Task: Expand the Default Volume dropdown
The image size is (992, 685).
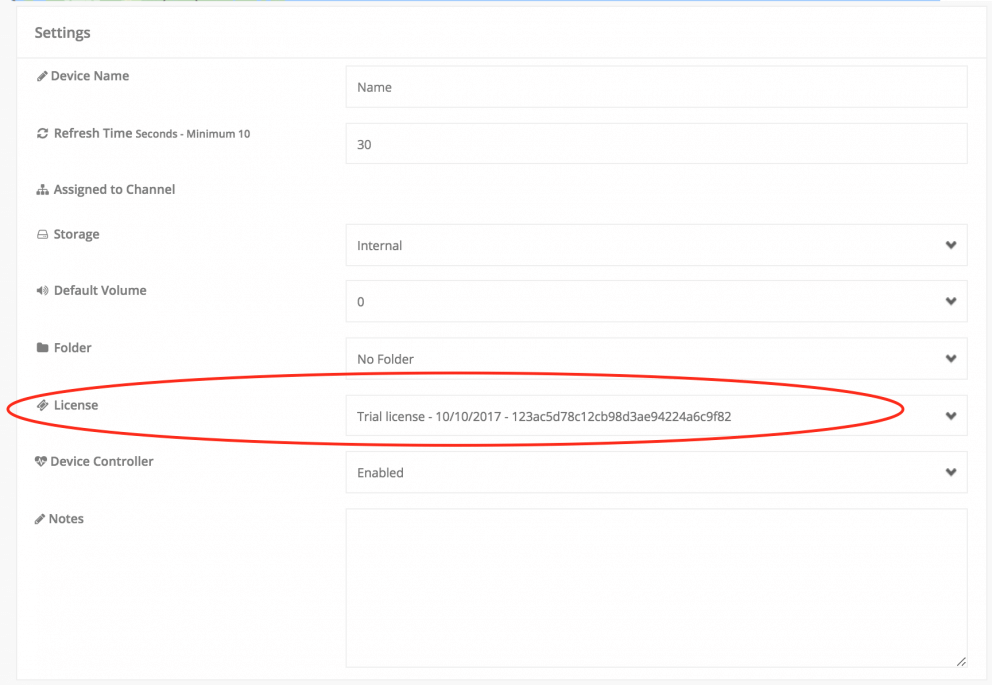Action: 655,301
